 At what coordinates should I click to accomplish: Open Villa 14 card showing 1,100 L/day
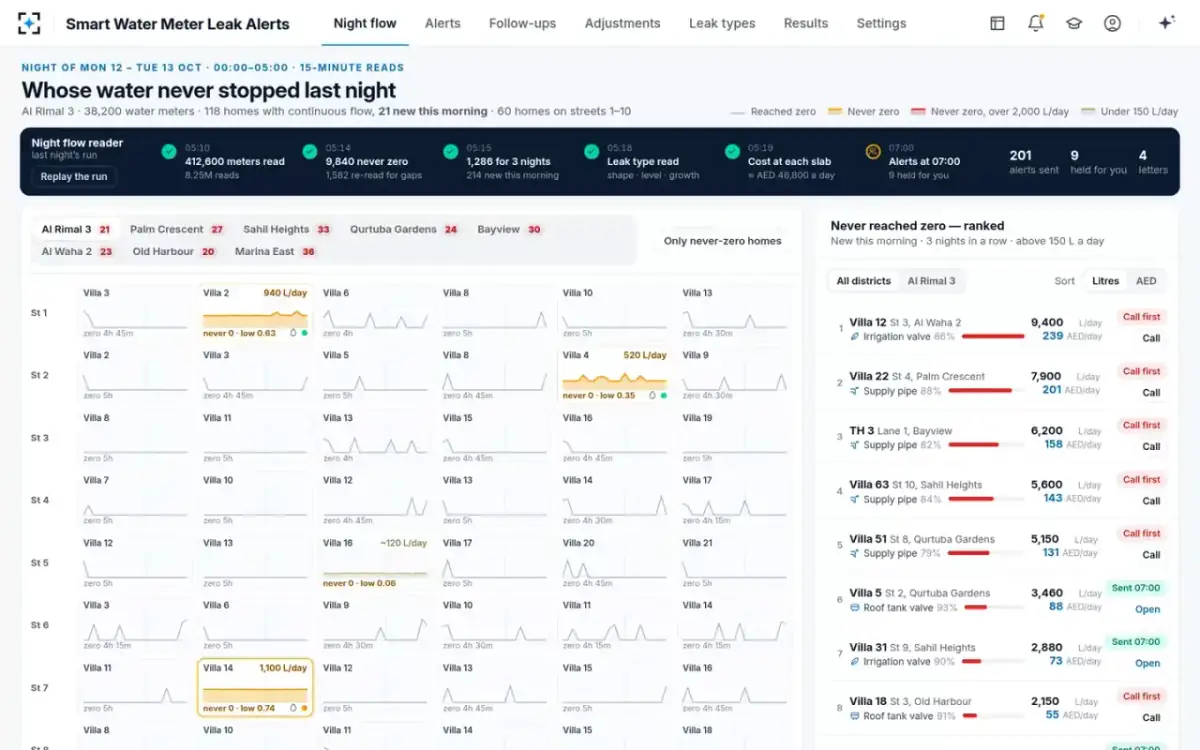tap(254, 687)
